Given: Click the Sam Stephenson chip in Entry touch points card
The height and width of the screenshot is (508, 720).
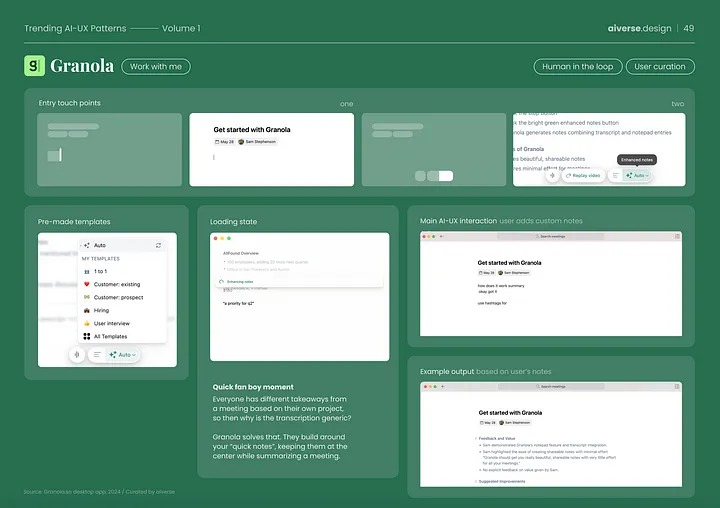Looking at the screenshot, I should point(257,142).
